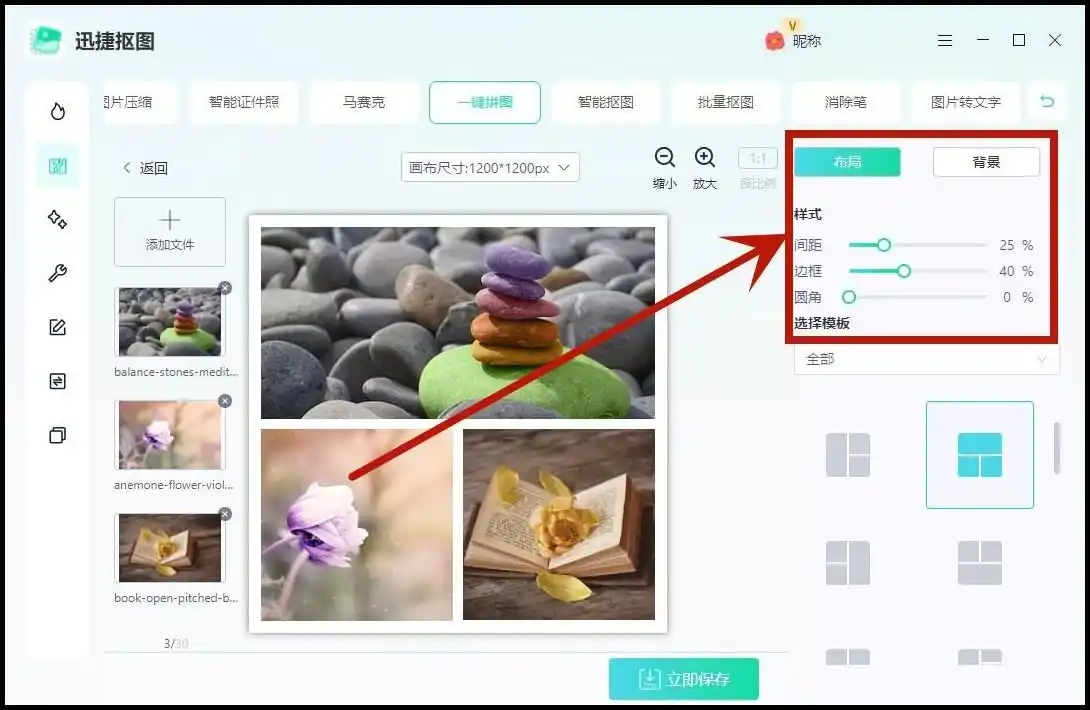1090x710 pixels.
Task: Click the 边框 border slider handle
Action: pos(904,271)
